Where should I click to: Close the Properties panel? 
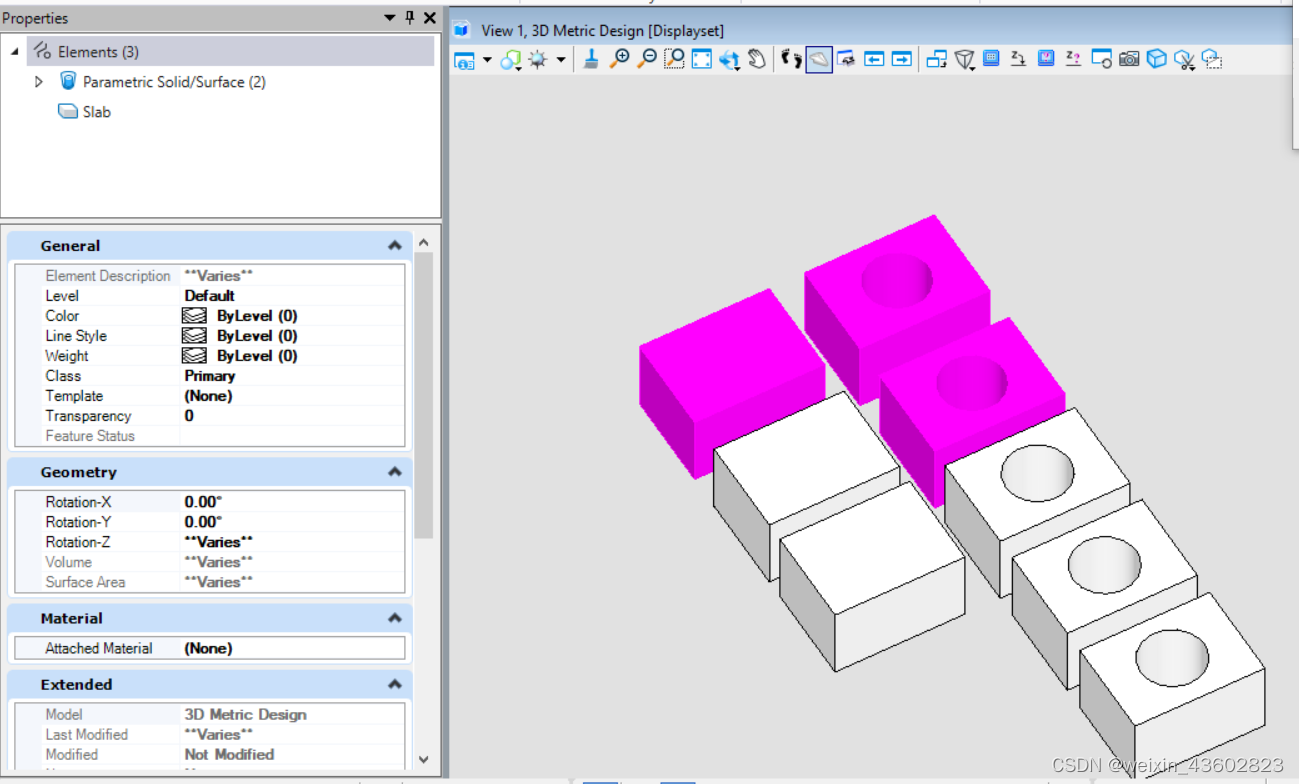pyautogui.click(x=430, y=18)
